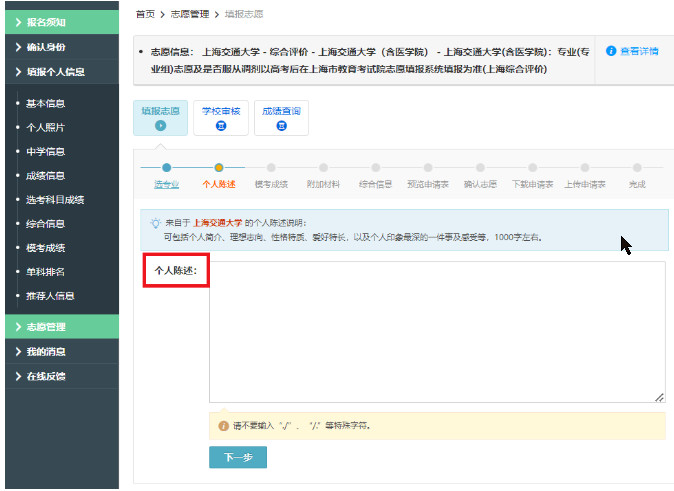Click the 查看详情 link

click(639, 51)
